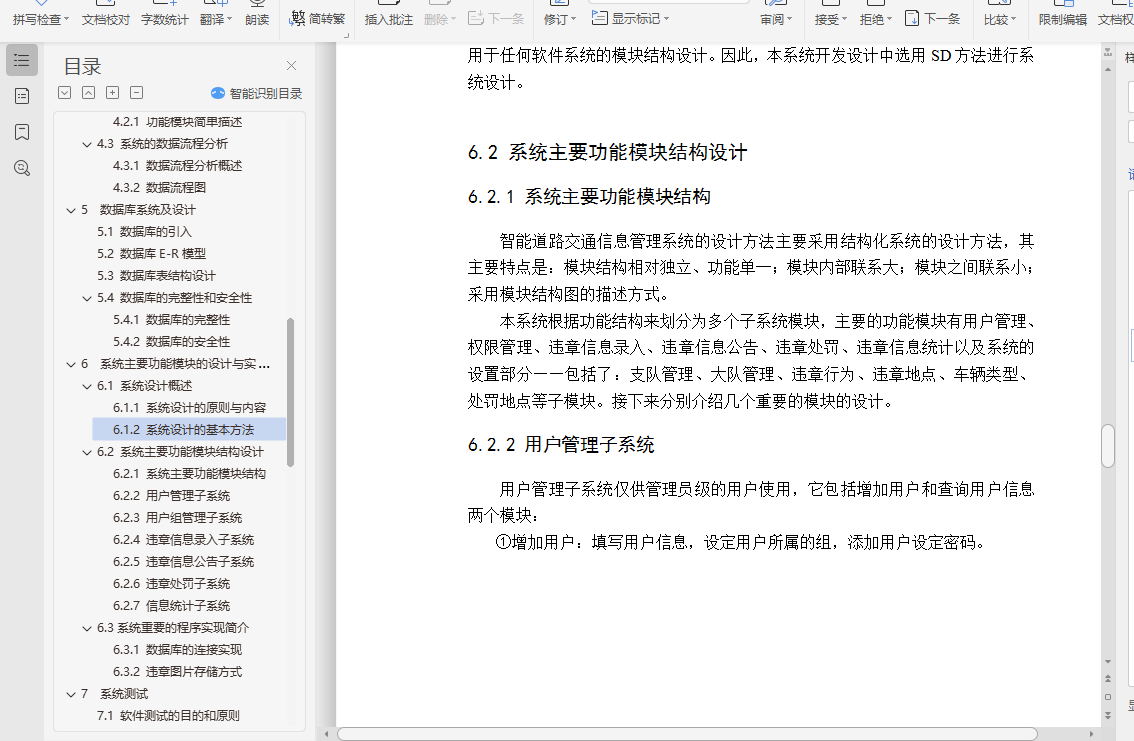Jump to 5.3 数据库表结构设计
Viewport: 1134px width, 741px height.
pos(156,275)
